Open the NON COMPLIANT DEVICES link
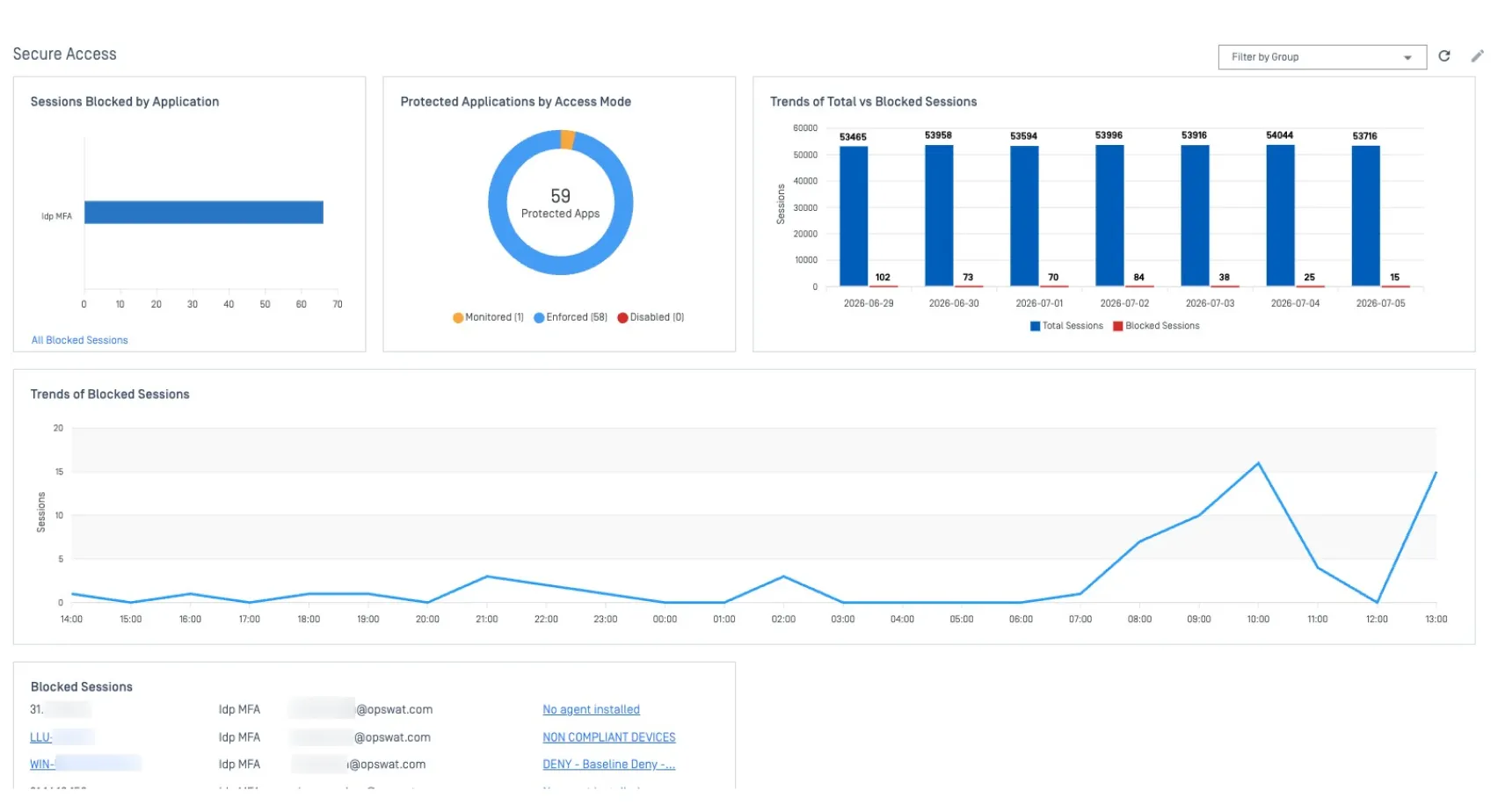The width and height of the screenshot is (1498, 812). click(x=609, y=738)
